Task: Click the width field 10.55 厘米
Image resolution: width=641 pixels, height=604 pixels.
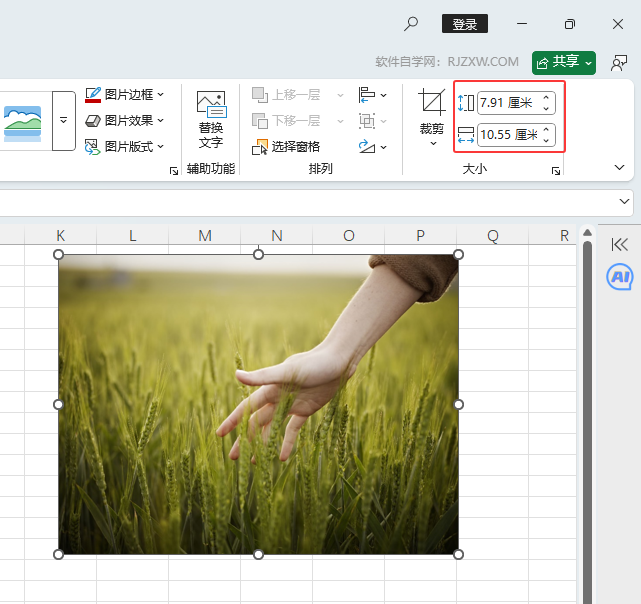Action: coord(509,135)
